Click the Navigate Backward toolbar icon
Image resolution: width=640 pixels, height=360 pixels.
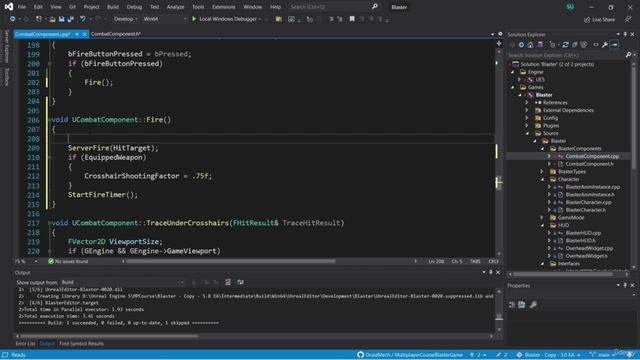tap(12, 19)
